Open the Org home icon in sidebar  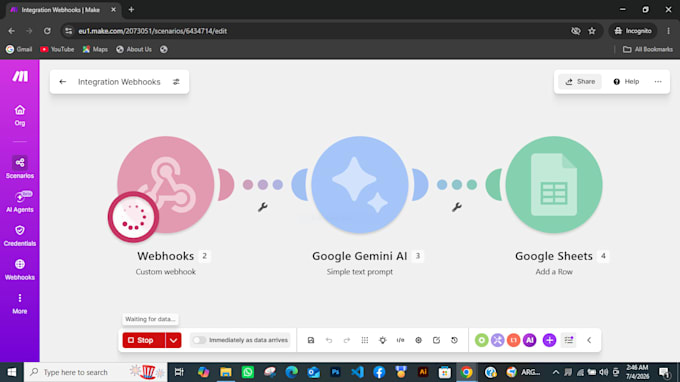[x=20, y=115]
